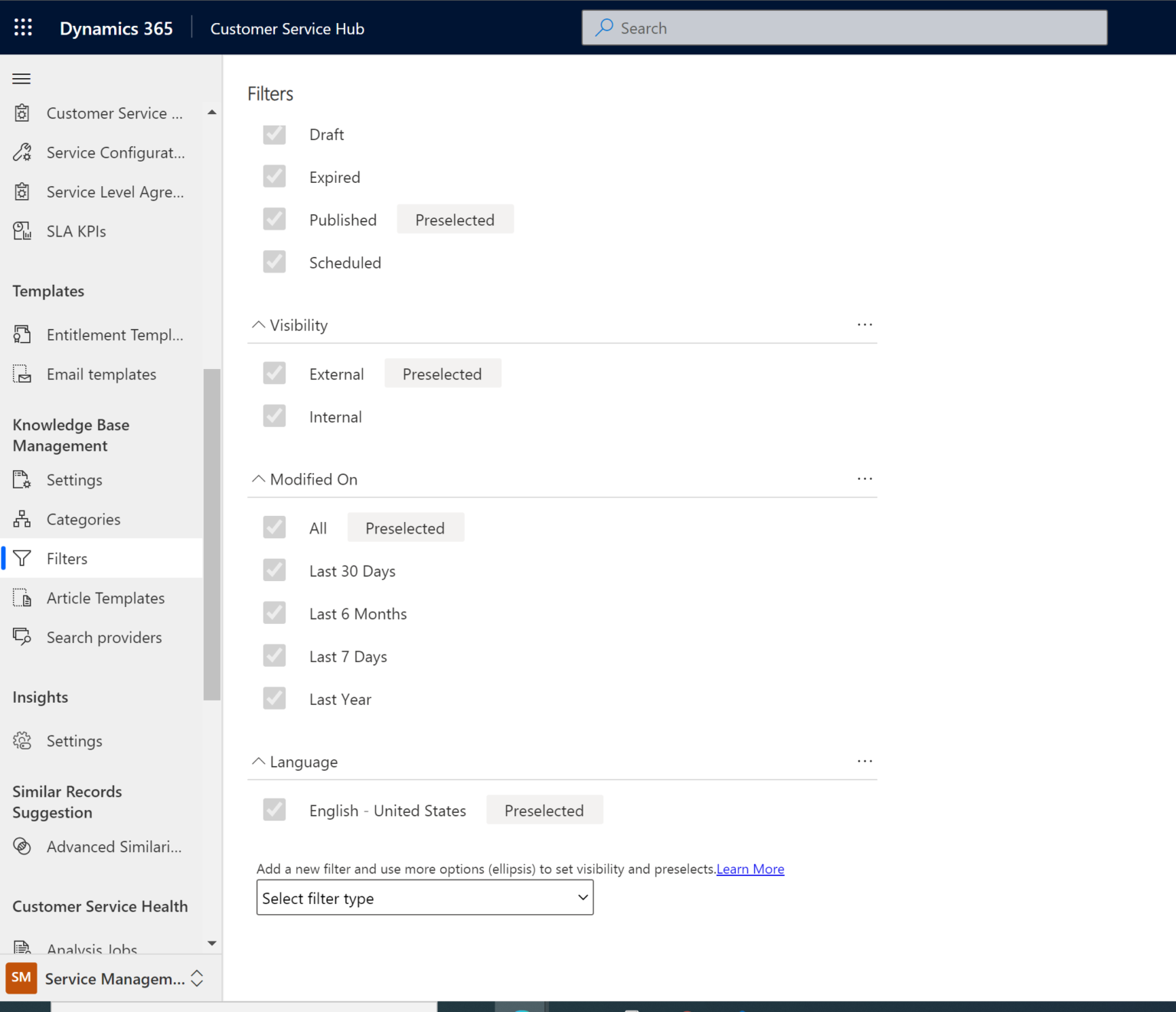1176x1012 pixels.
Task: Open Settings under Knowledge Base Management
Action: pyautogui.click(x=73, y=480)
